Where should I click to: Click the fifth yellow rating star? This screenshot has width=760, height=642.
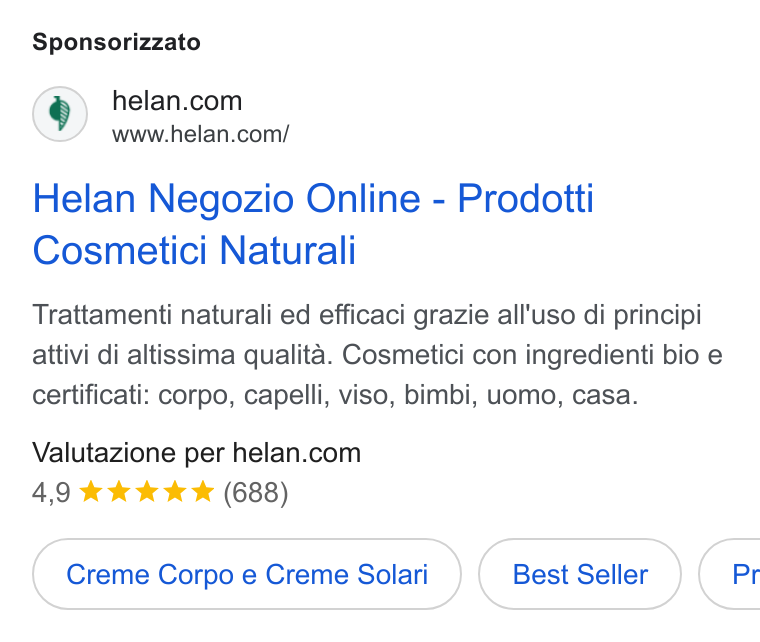pyautogui.click(x=203, y=491)
